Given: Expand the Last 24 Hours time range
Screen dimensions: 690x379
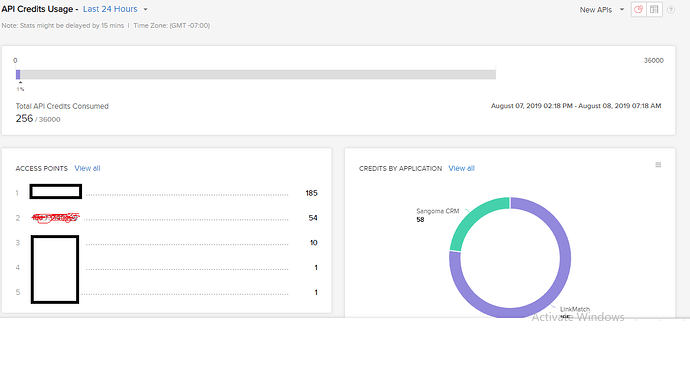Looking at the screenshot, I should pos(146,9).
